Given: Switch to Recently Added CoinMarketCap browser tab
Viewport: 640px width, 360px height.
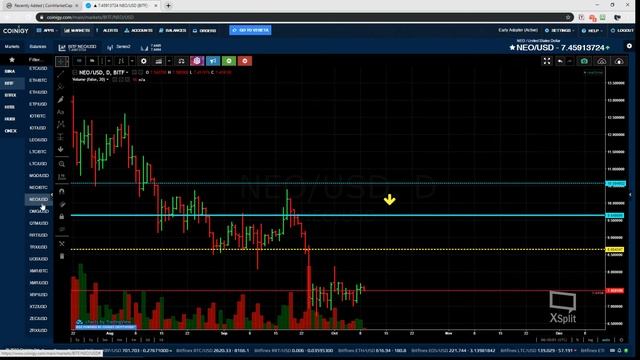Looking at the screenshot, I should [42, 6].
